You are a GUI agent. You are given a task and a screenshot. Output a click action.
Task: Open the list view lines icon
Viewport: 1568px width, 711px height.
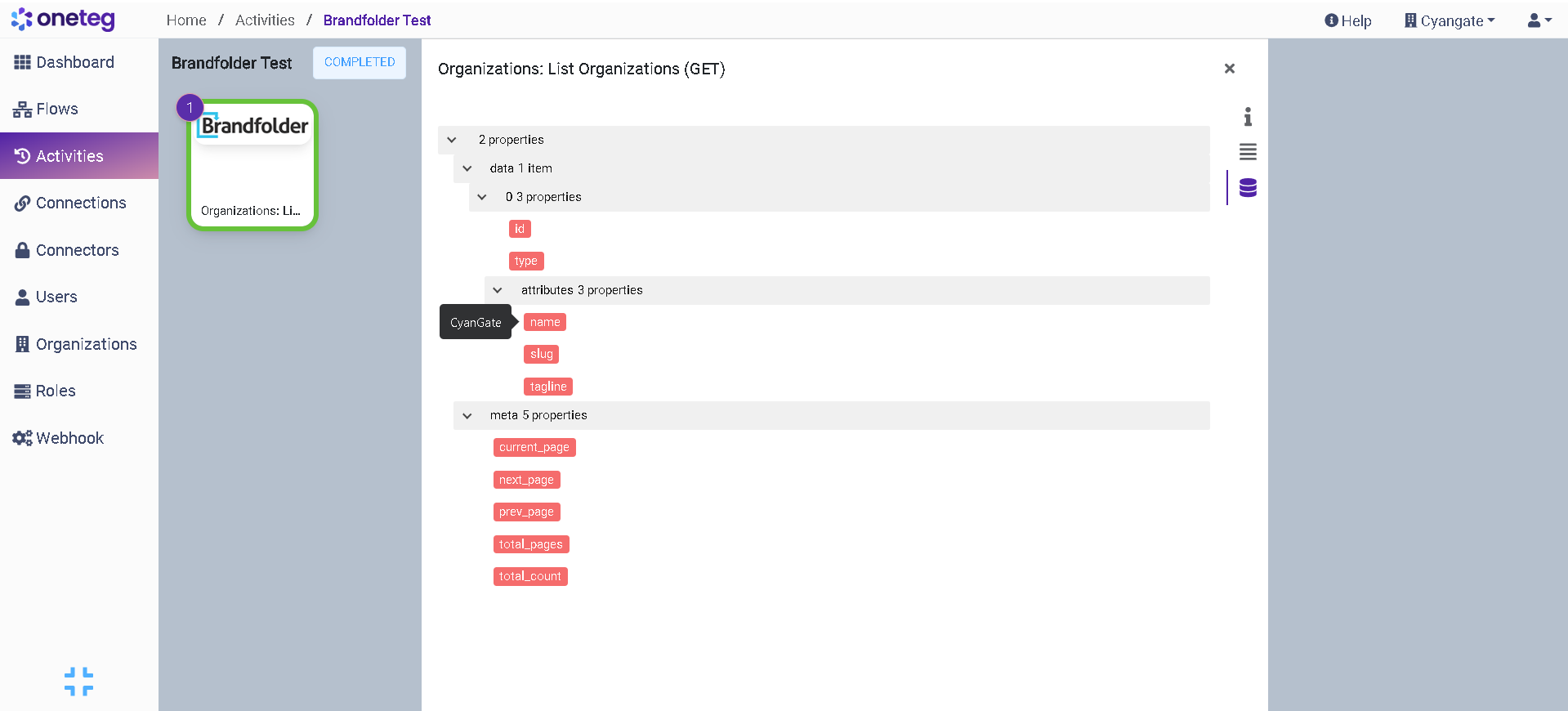(1247, 152)
